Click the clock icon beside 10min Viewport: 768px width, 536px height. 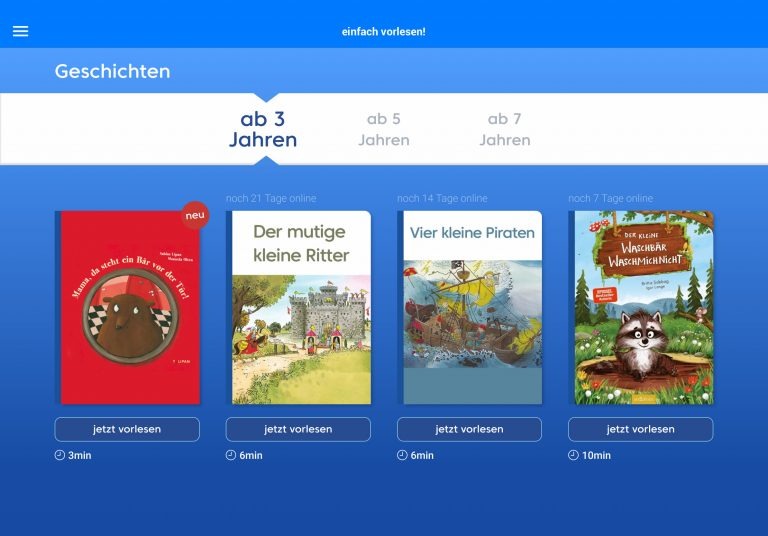pyautogui.click(x=573, y=455)
